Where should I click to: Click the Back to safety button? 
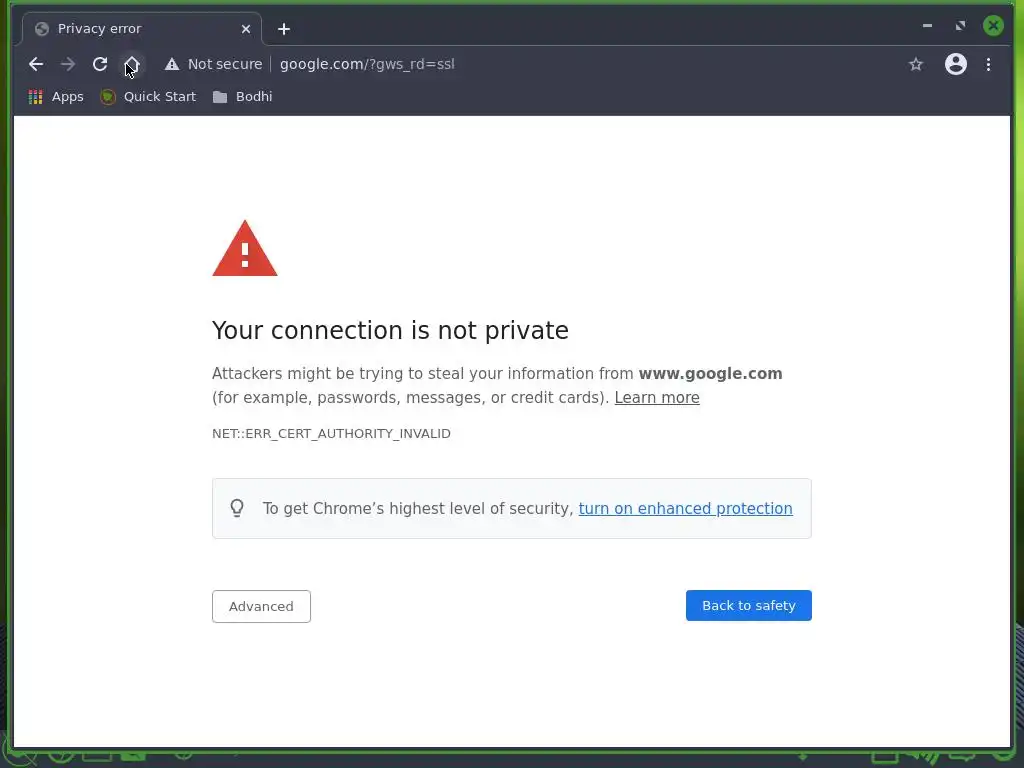748,605
